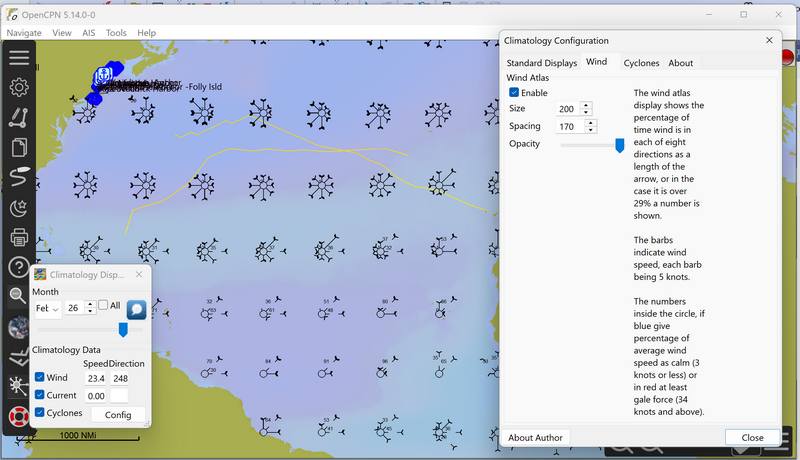The image size is (800, 460).
Task: Click the OpenCPN app icon in the title bar
Action: [x=13, y=15]
